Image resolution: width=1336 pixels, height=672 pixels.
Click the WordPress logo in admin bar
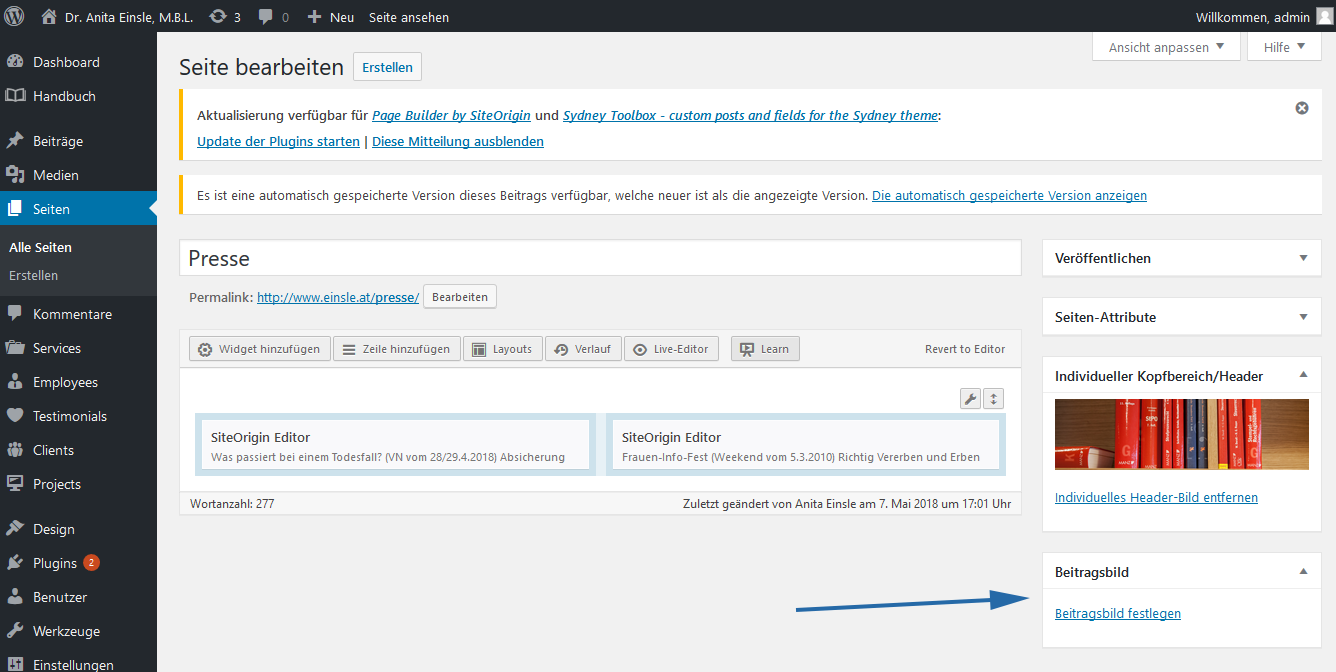[x=14, y=17]
